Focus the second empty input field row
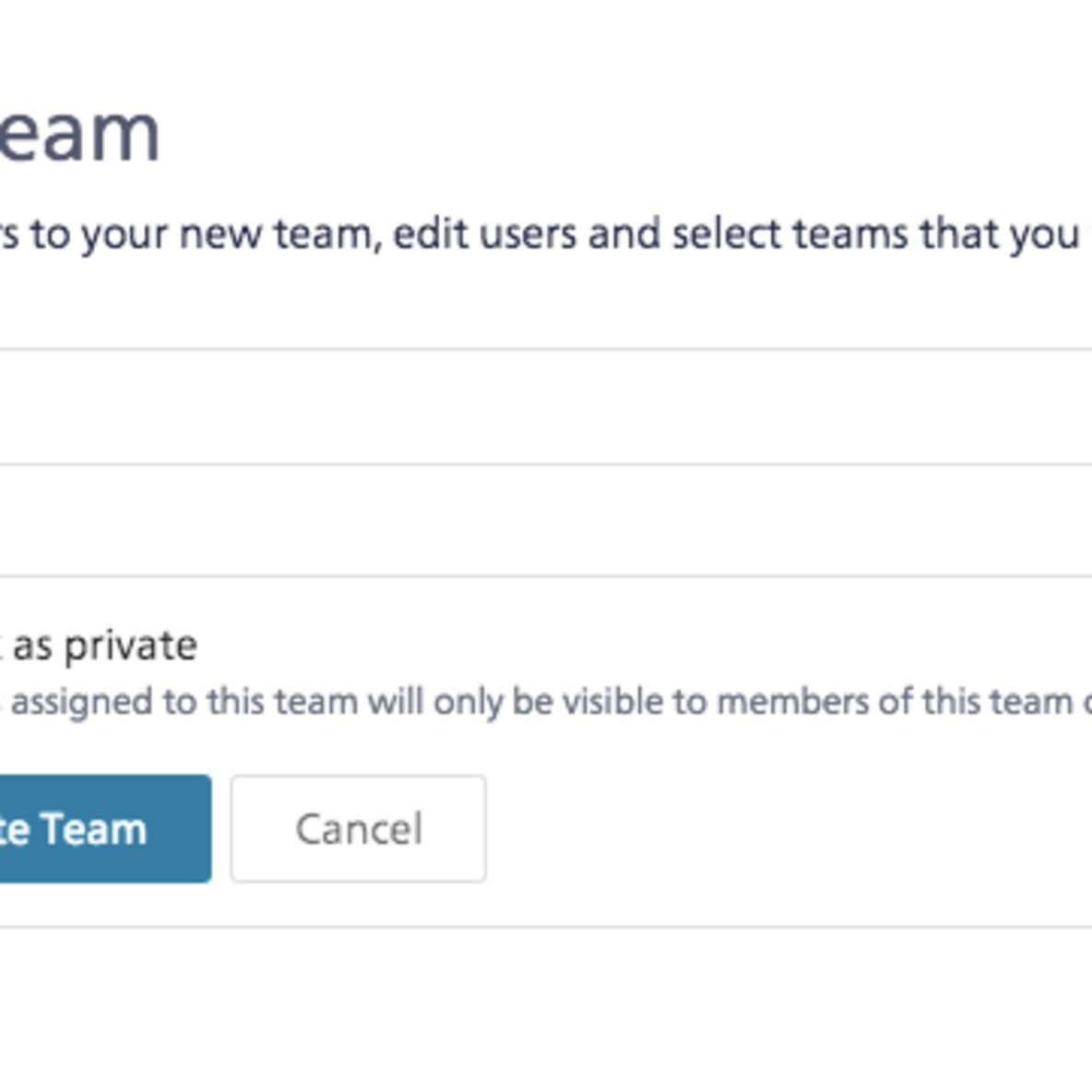The width and height of the screenshot is (1092, 1092). point(546,520)
